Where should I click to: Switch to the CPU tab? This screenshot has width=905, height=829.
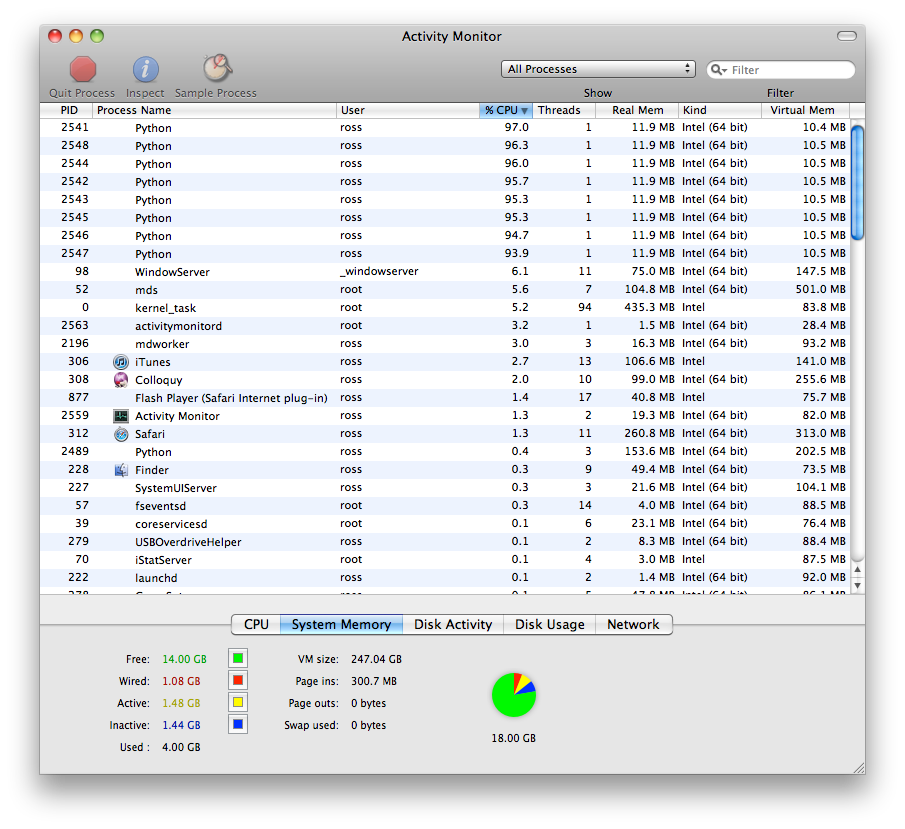256,624
